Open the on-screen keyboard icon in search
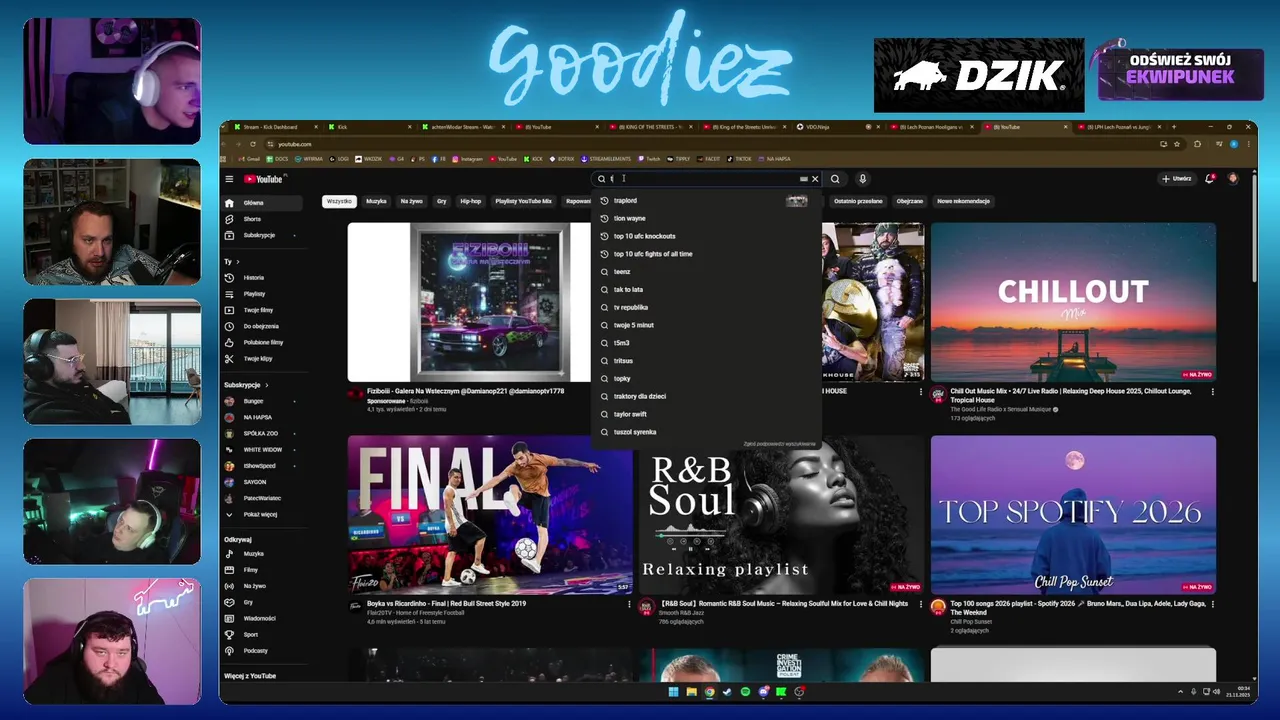This screenshot has width=1280, height=720. (803, 179)
